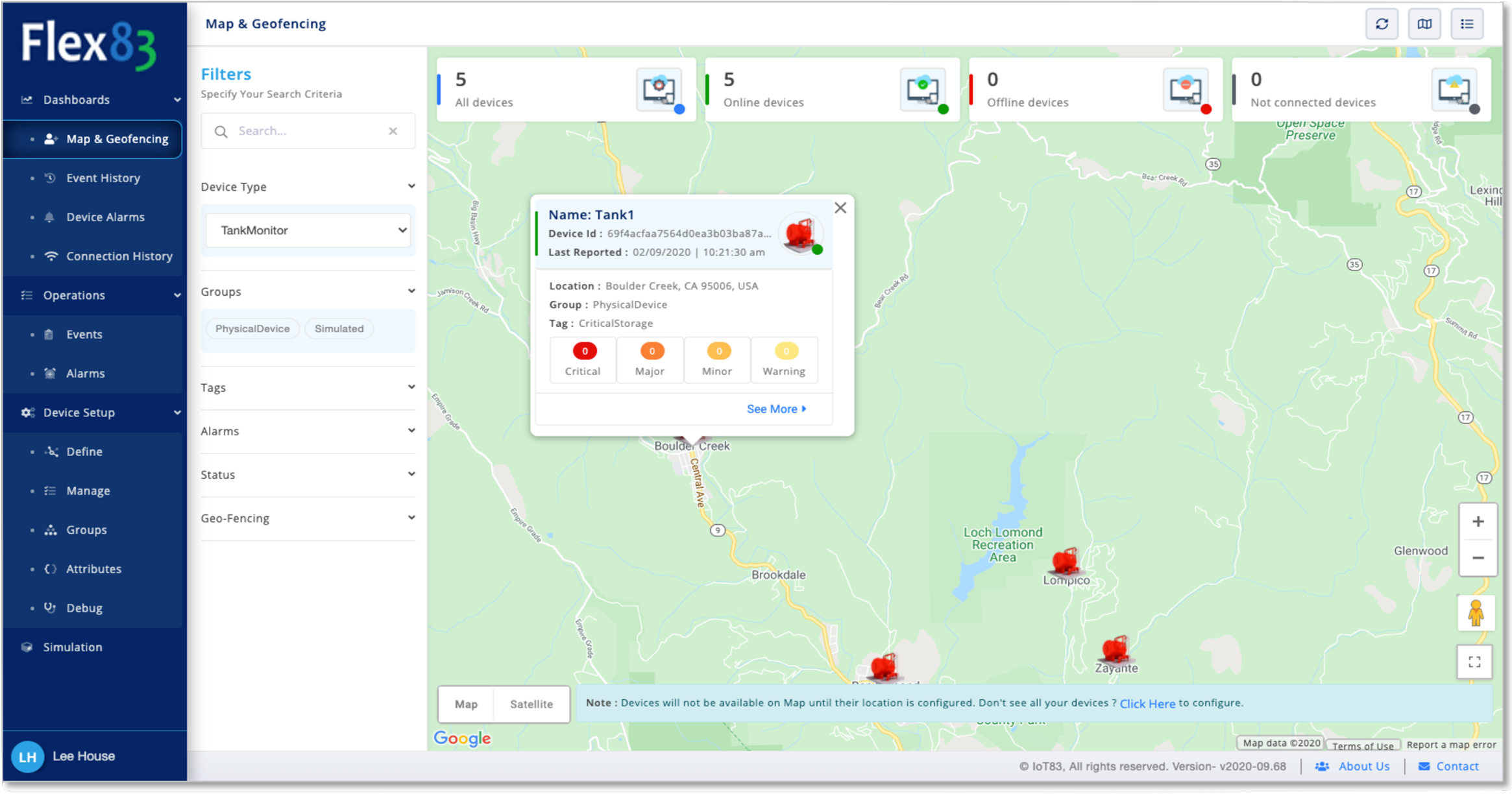
Task: Zoom out on the map
Action: pos(1478,558)
